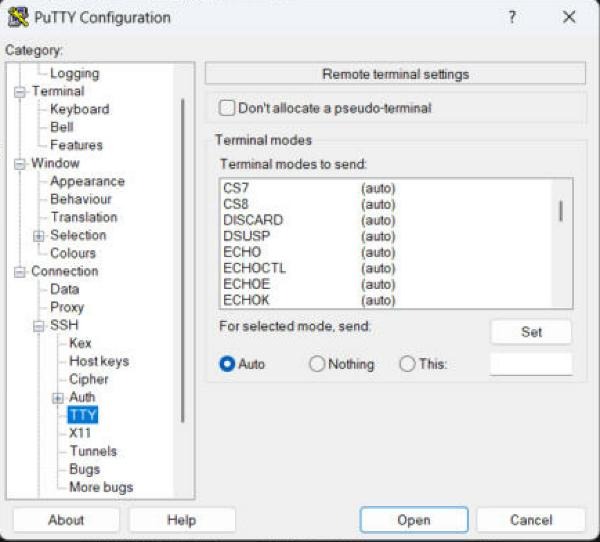Select DISCARD in terminal modes list

point(386,220)
